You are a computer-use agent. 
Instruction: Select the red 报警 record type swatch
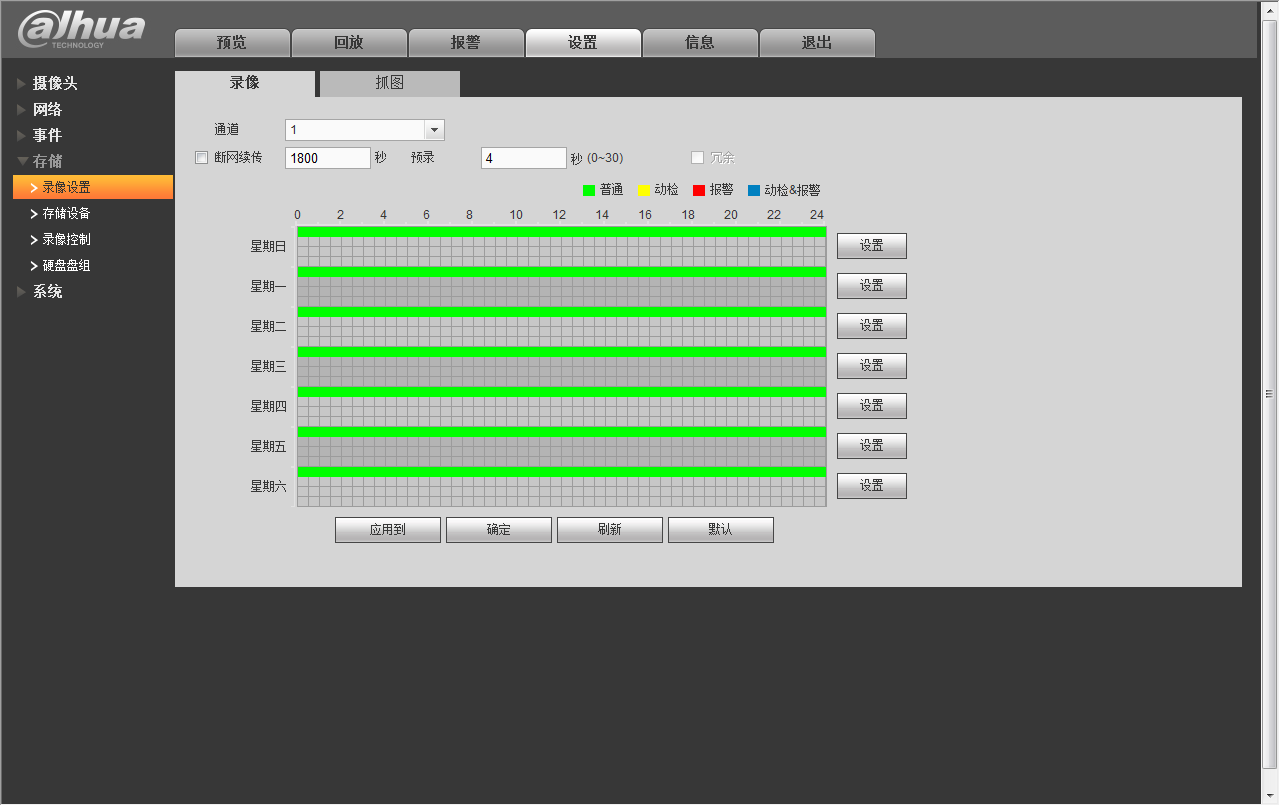coord(699,190)
